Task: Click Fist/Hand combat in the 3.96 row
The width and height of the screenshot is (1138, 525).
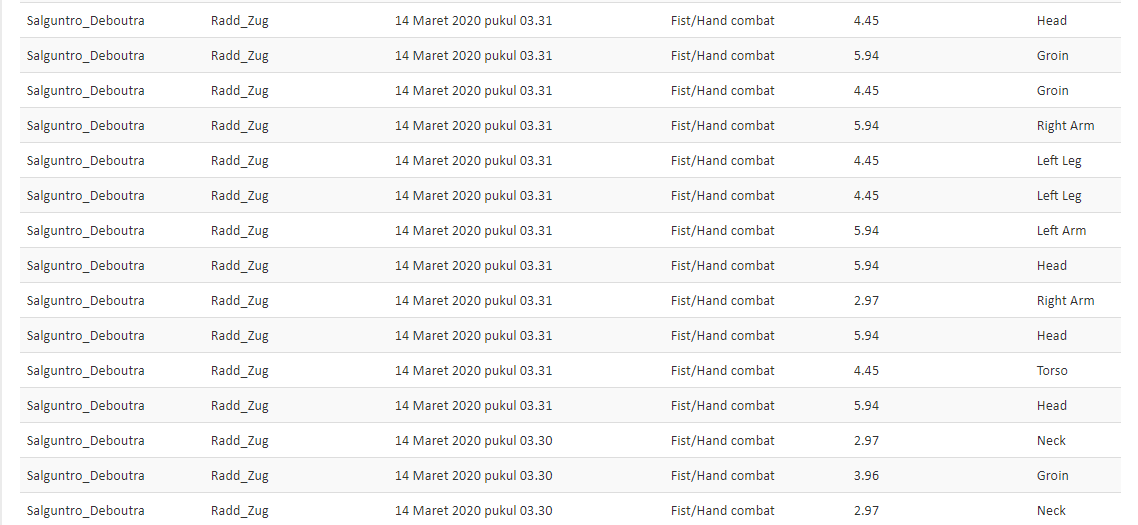Action: click(722, 476)
